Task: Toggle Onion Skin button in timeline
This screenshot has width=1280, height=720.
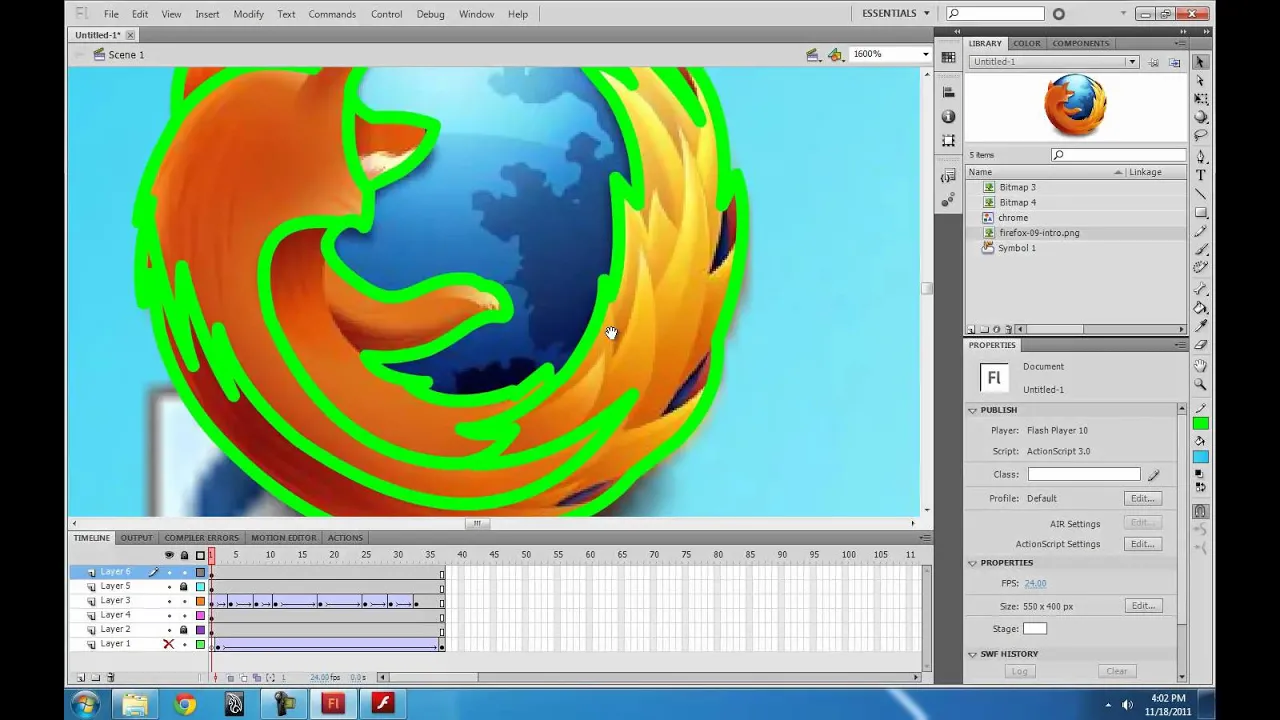Action: [231, 678]
